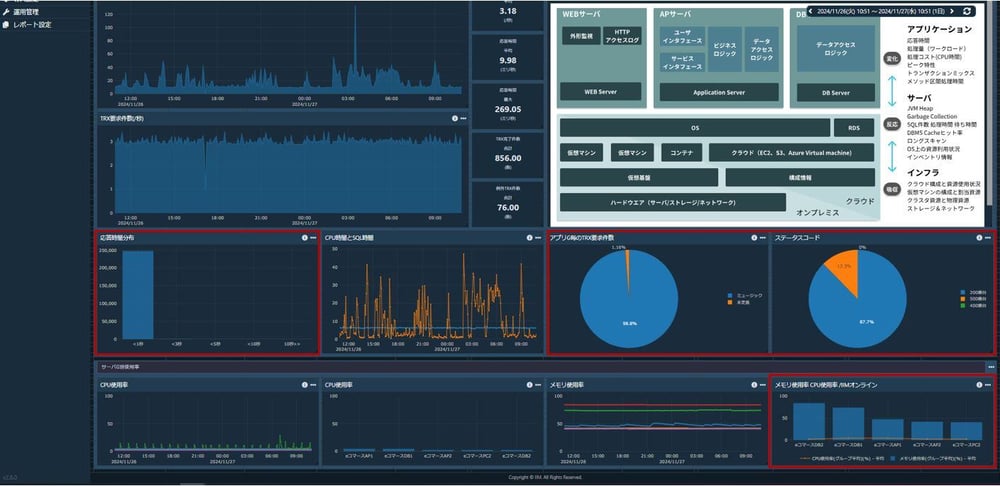This screenshot has height=486, width=1000.
Task: Click the 76.00 exception TRX value
Action: pyautogui.click(x=508, y=207)
